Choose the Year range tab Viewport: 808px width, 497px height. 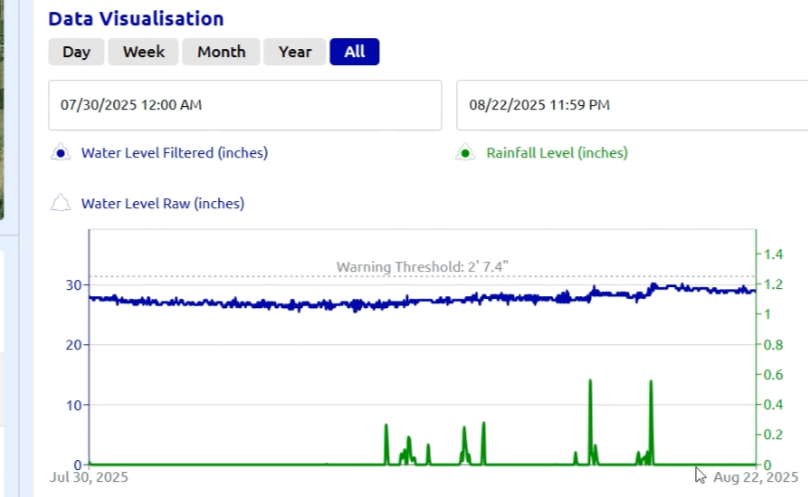tap(295, 52)
